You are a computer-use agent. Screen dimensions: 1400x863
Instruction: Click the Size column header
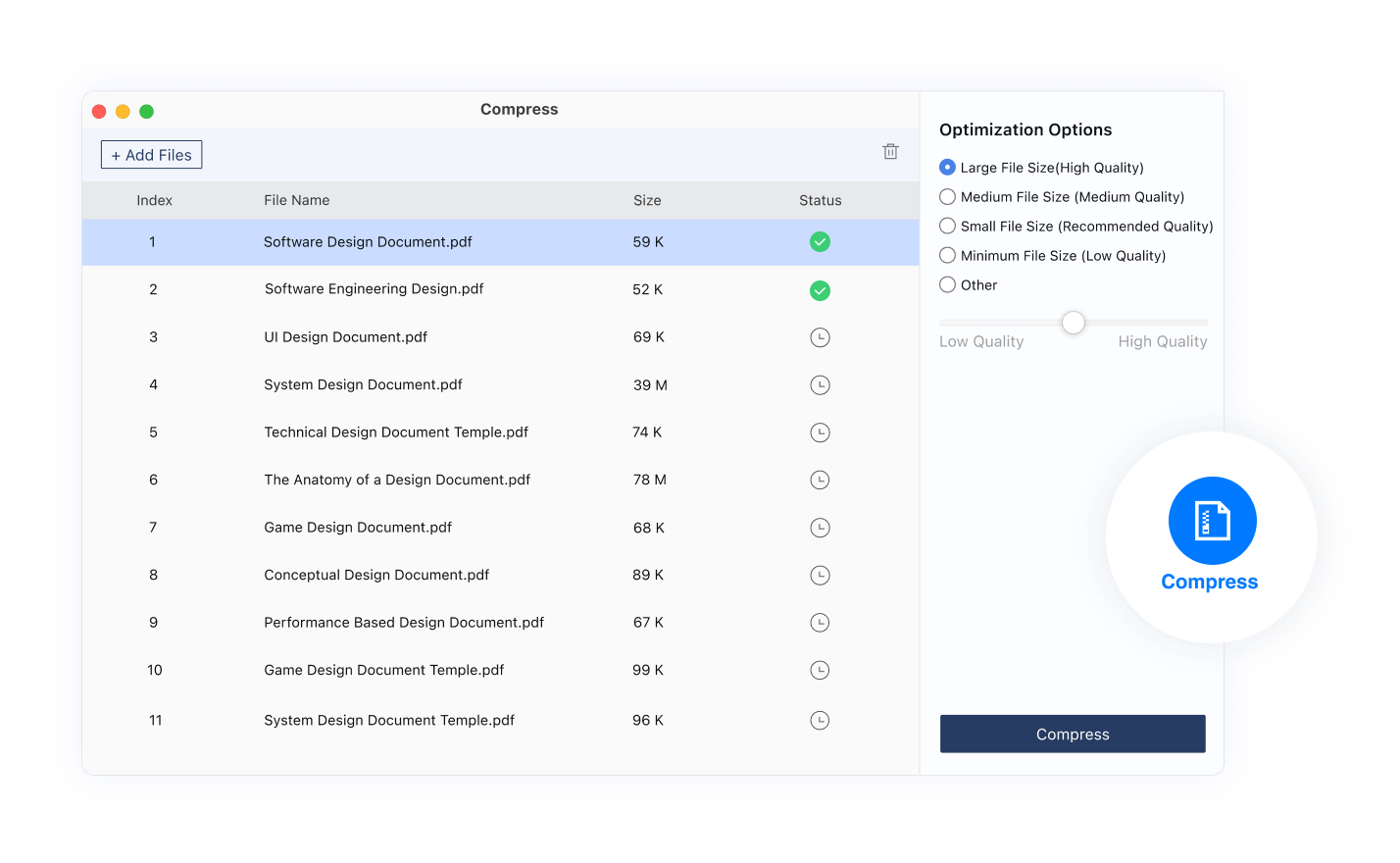tap(647, 200)
